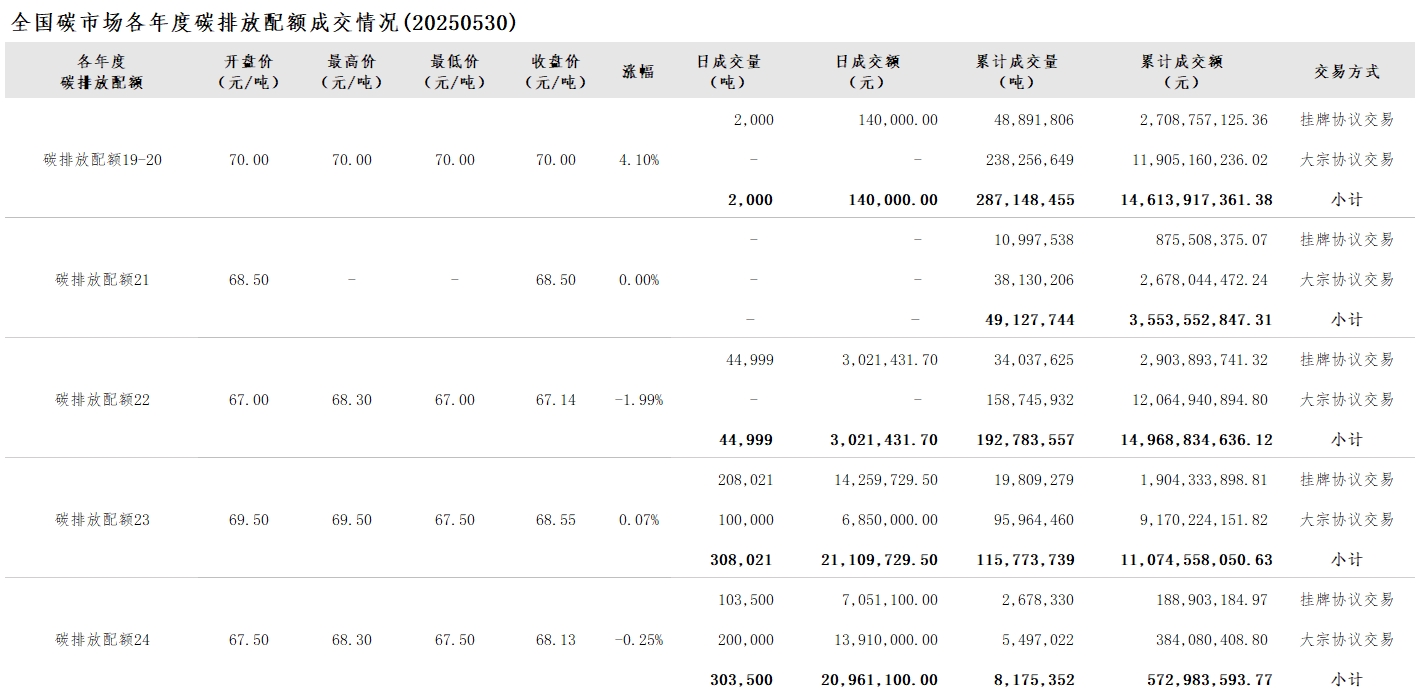Select the 收盘价 column header
Viewport: 1422px width, 699px height.
coord(555,71)
